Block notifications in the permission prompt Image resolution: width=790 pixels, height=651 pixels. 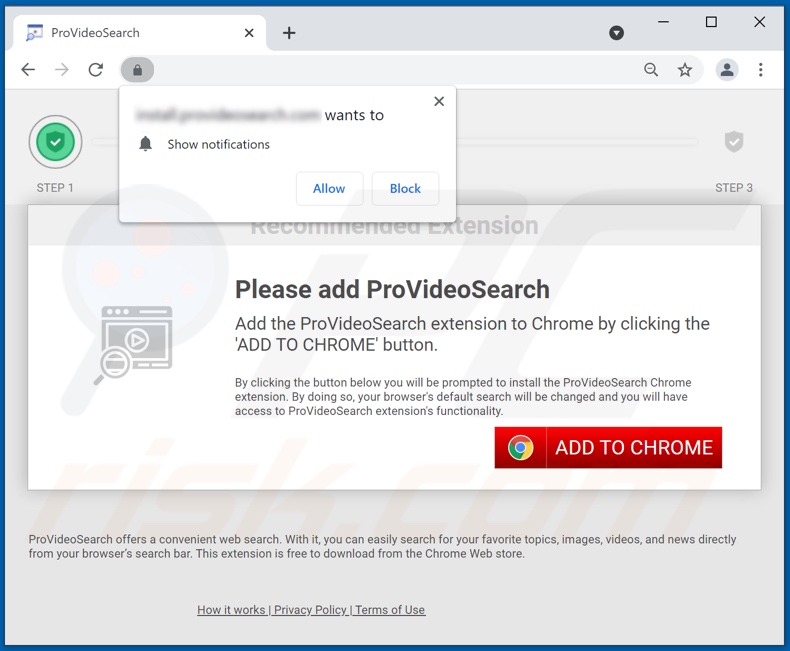click(405, 188)
